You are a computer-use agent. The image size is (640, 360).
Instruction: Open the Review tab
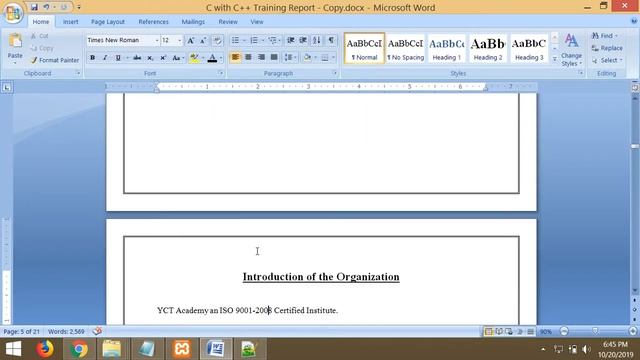pos(228,22)
